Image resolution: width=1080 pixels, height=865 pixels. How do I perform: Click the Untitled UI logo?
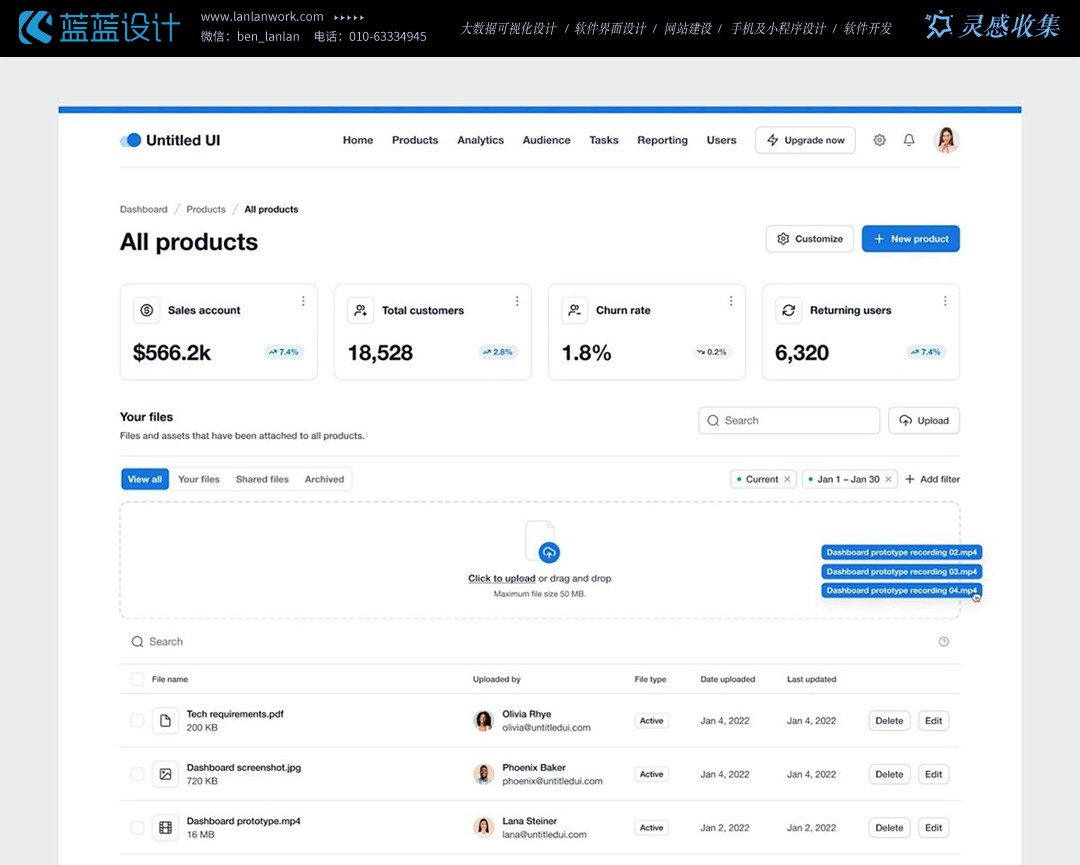(170, 140)
